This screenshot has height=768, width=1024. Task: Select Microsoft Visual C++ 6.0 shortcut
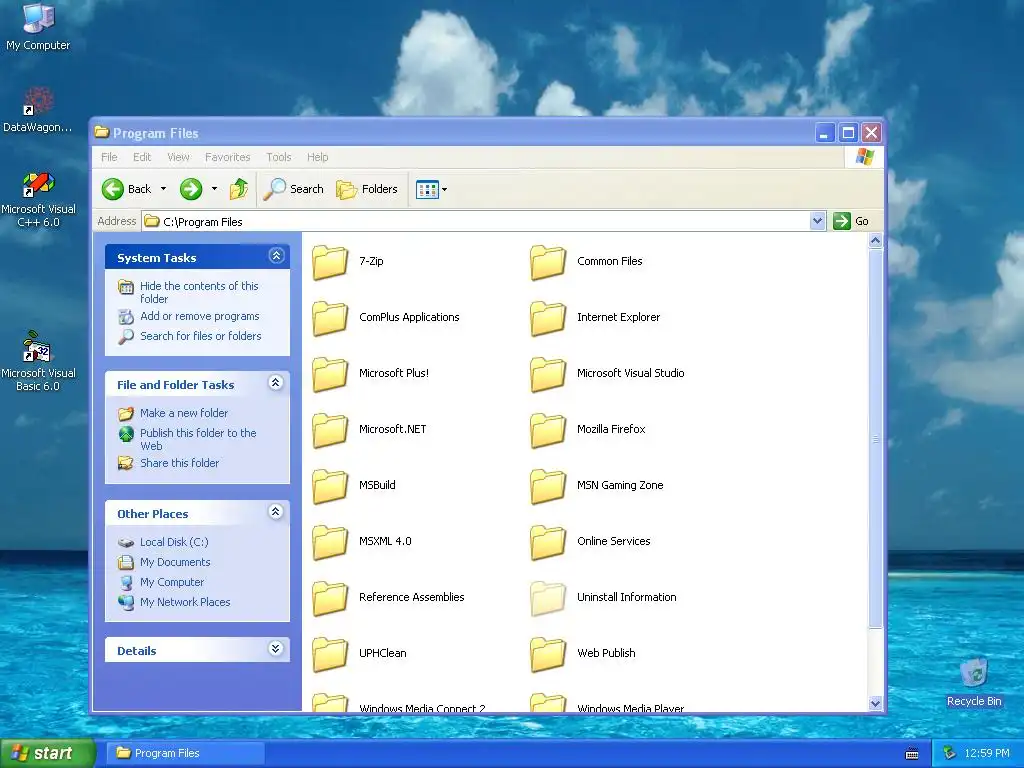coord(38,200)
